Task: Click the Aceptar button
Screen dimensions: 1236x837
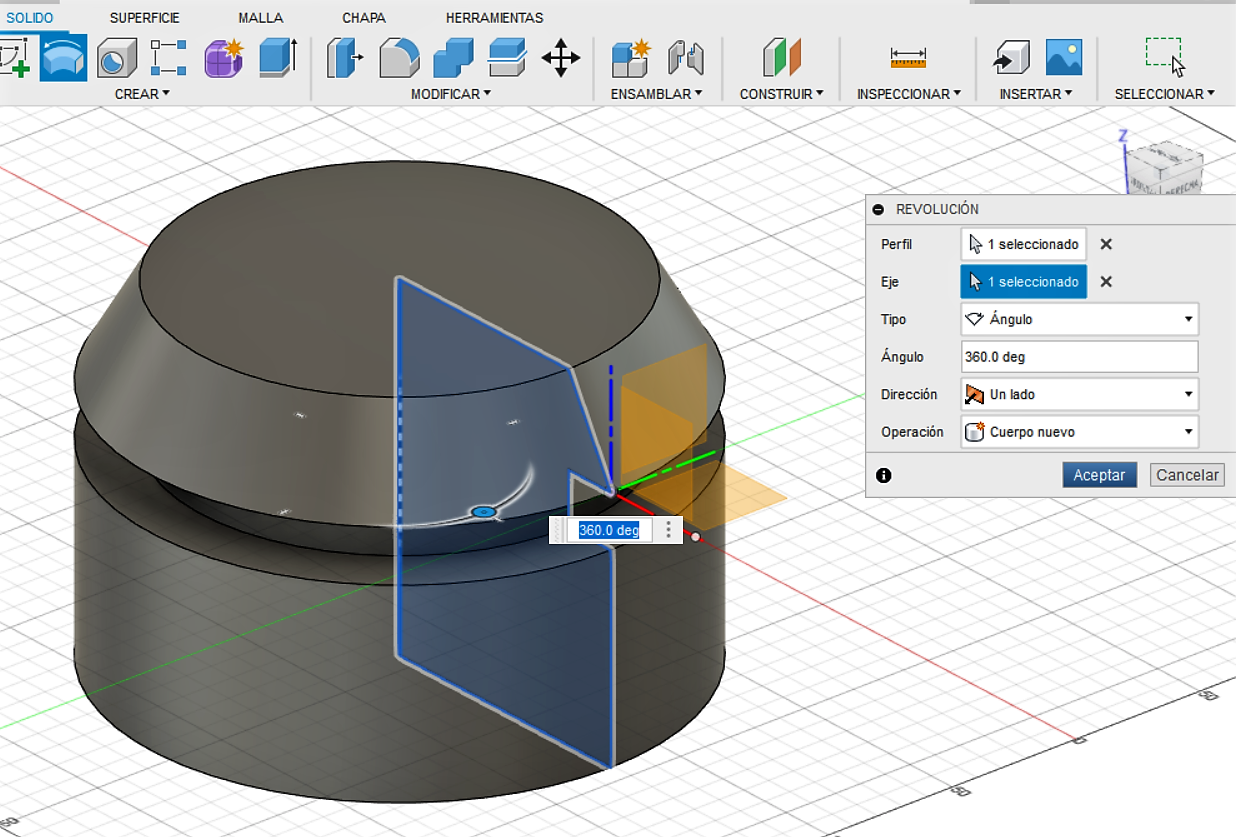Action: 1099,475
